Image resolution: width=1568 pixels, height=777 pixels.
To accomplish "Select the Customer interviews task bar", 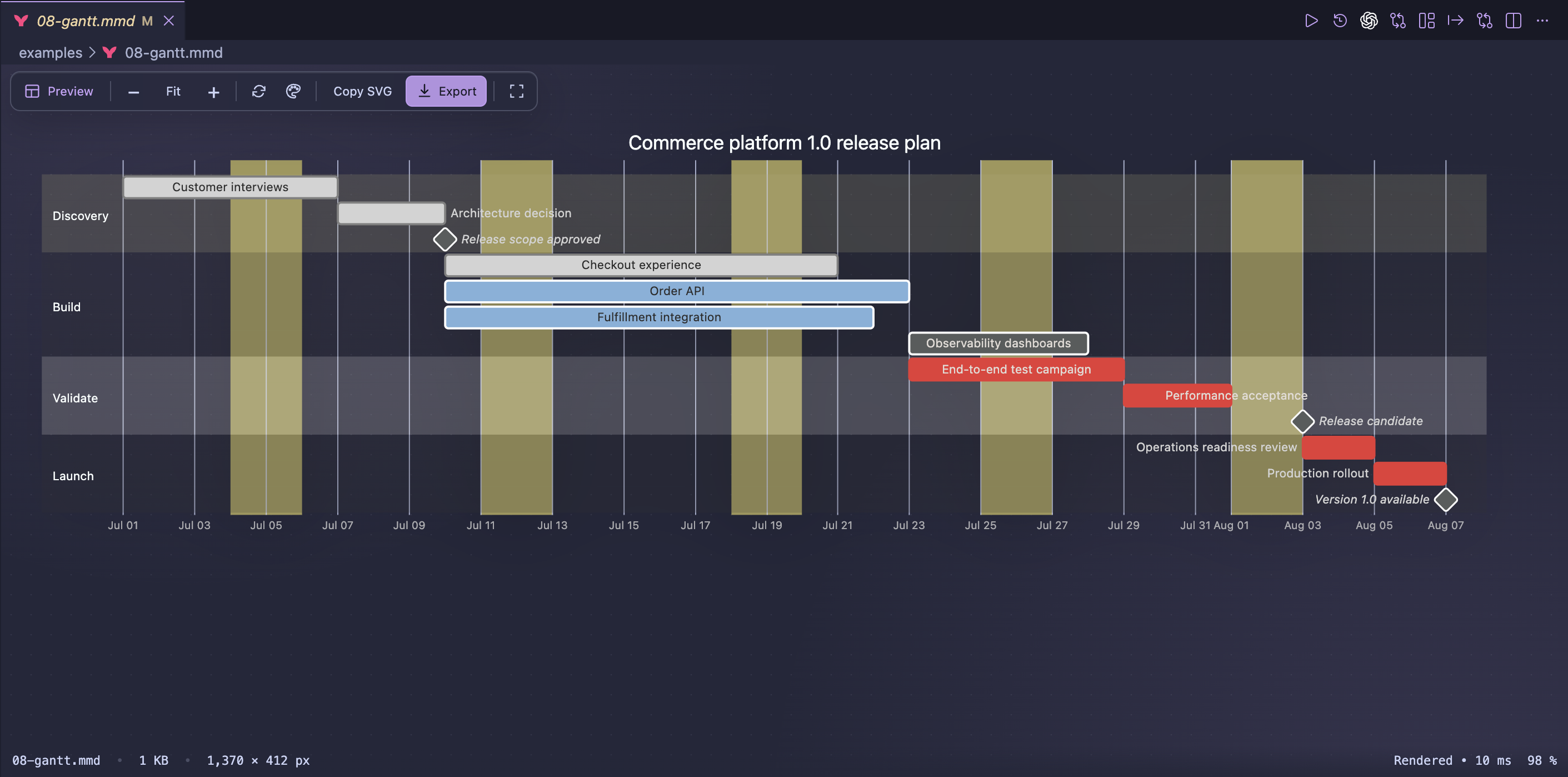I will (230, 187).
